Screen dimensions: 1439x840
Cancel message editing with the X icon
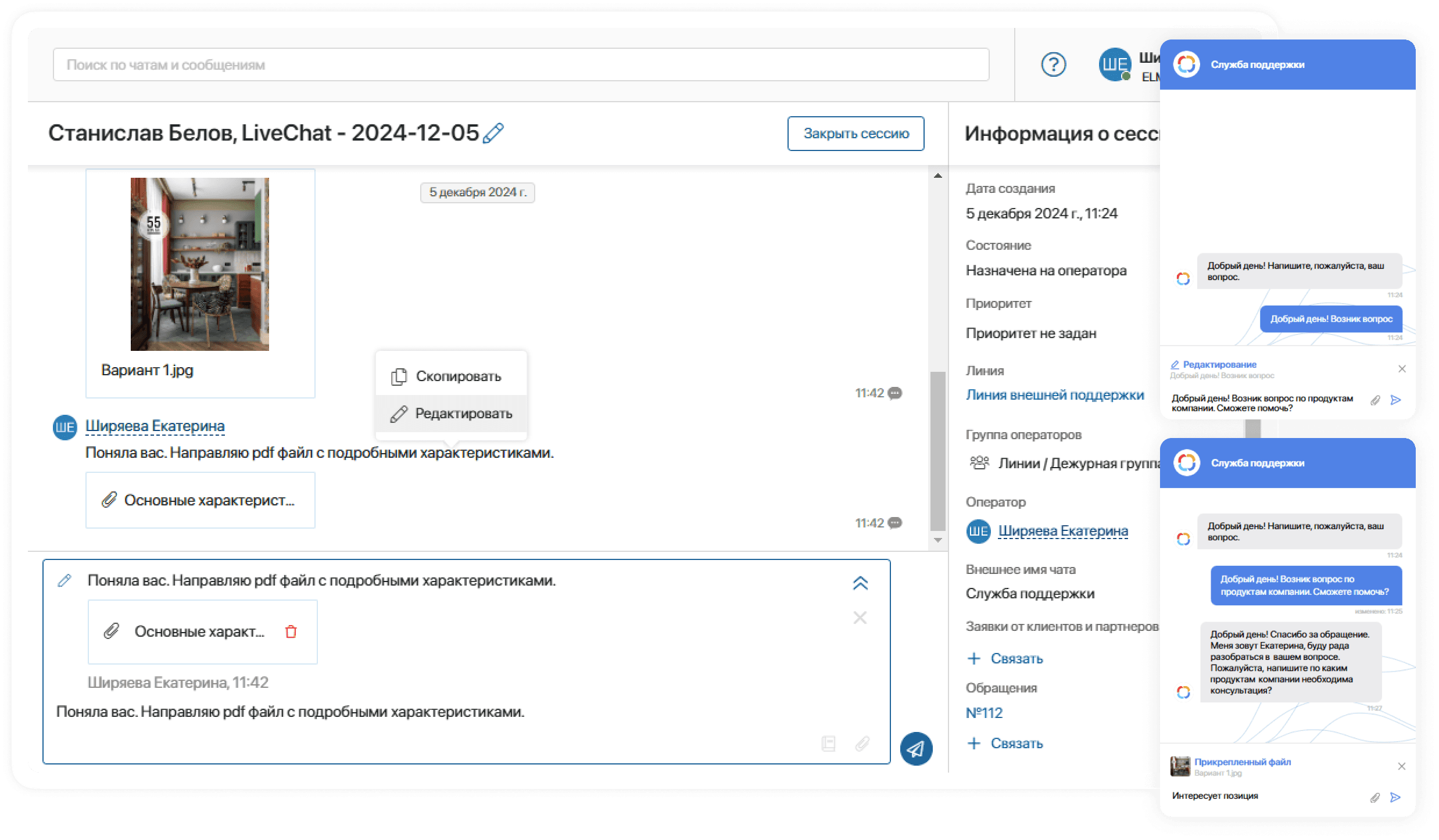pyautogui.click(x=860, y=618)
